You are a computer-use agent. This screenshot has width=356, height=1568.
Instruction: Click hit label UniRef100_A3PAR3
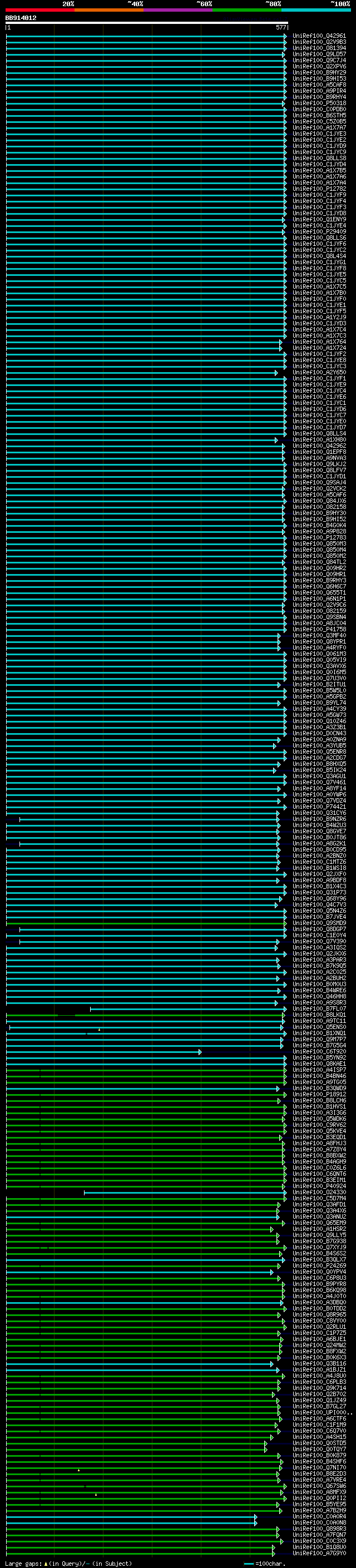[319, 960]
